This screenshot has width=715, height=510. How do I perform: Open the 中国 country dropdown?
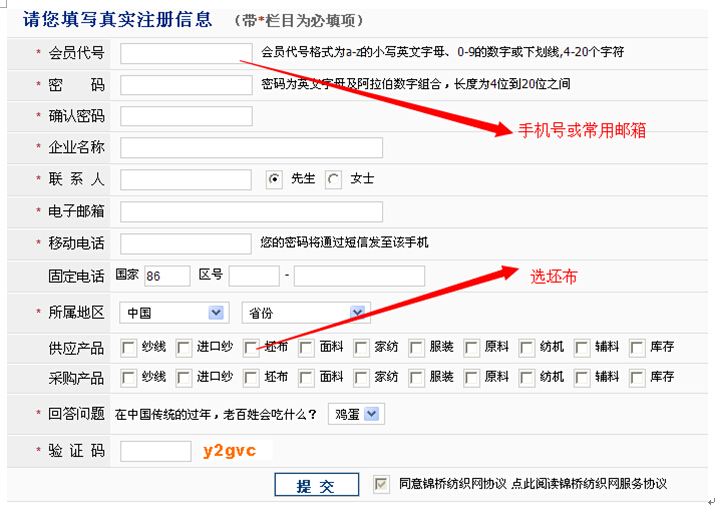click(x=175, y=312)
